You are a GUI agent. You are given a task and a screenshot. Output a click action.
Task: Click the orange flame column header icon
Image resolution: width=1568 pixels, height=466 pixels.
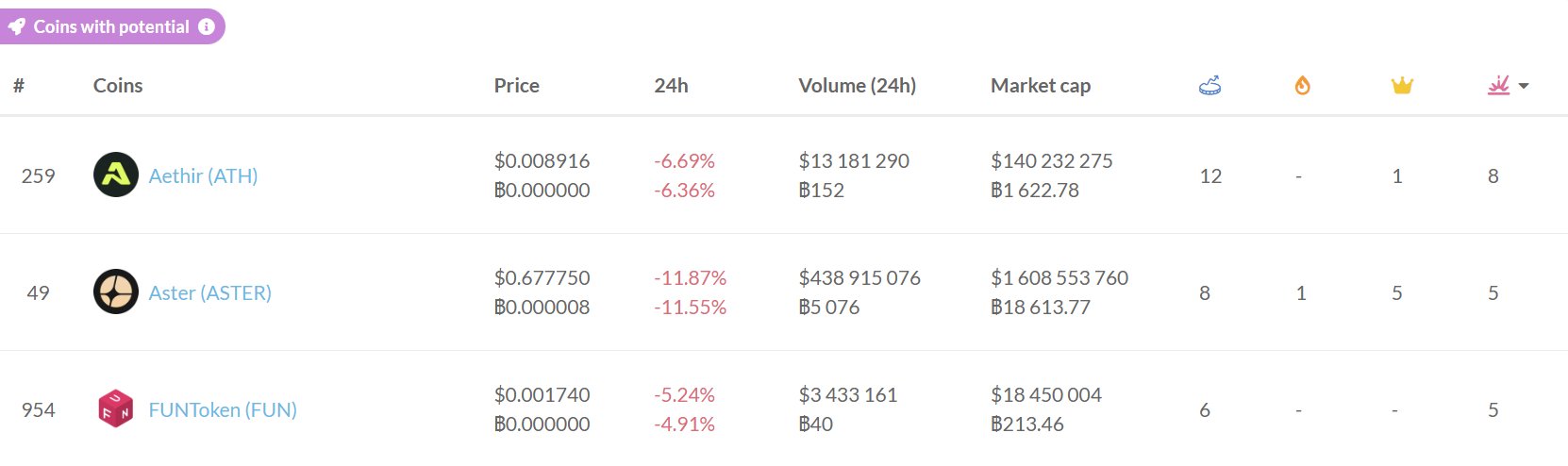(1302, 86)
